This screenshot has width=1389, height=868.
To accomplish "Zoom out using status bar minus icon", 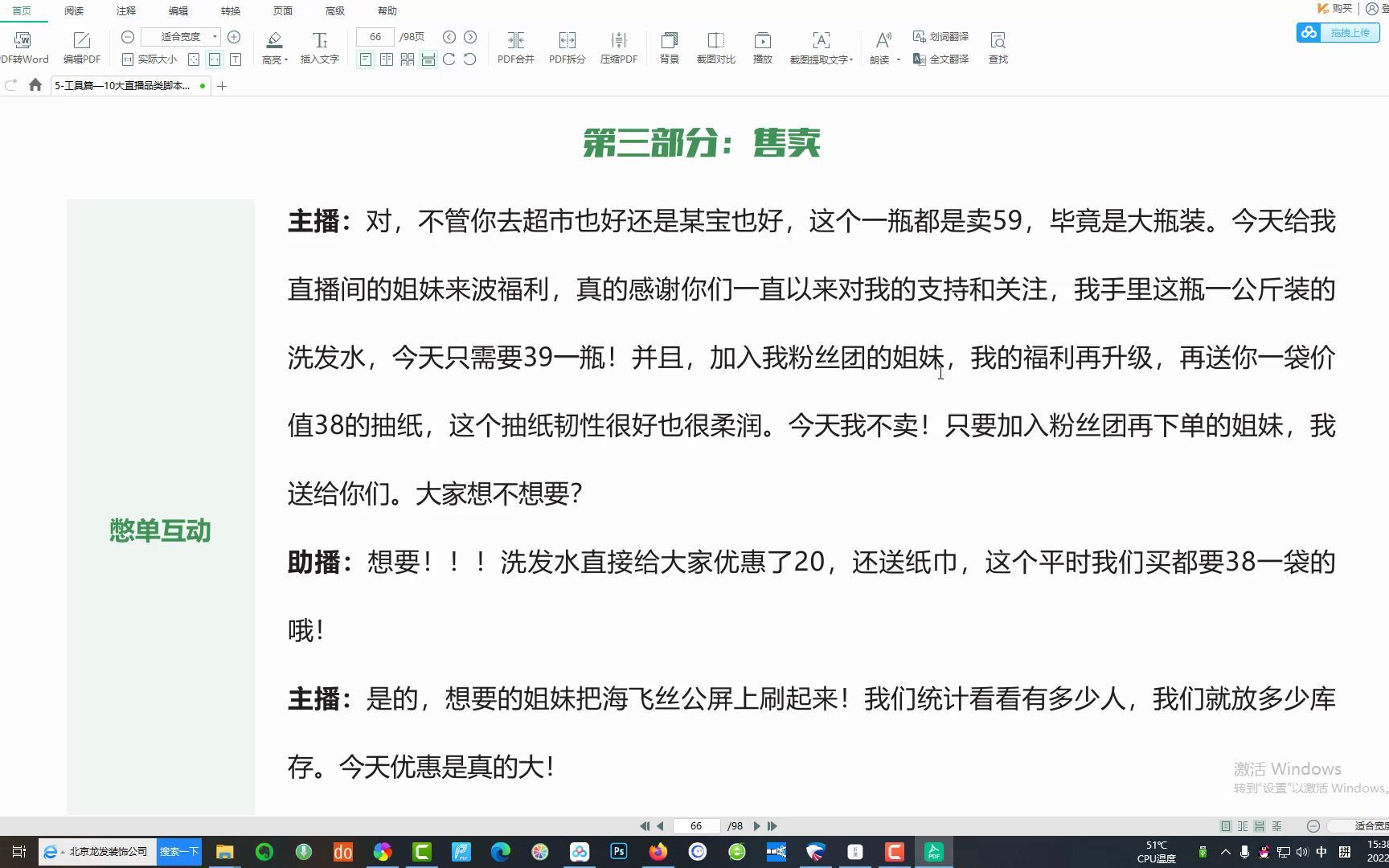I will [1313, 826].
